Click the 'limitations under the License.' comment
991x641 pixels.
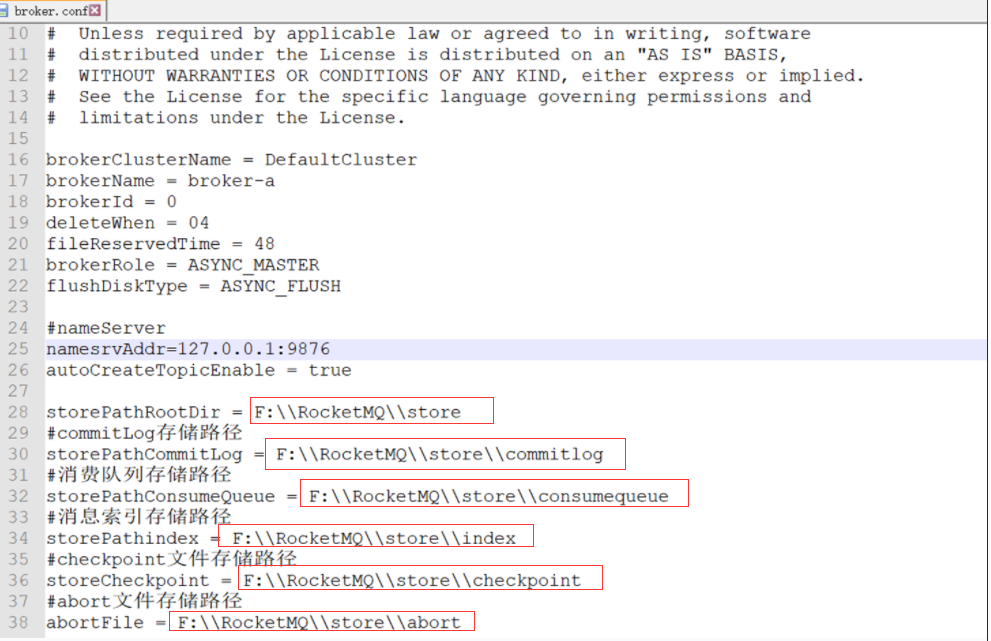pyautogui.click(x=226, y=118)
